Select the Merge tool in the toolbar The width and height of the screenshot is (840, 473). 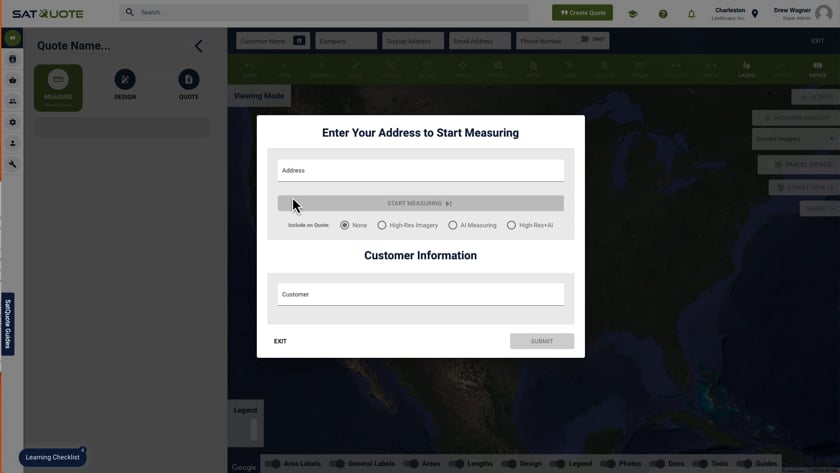point(818,69)
